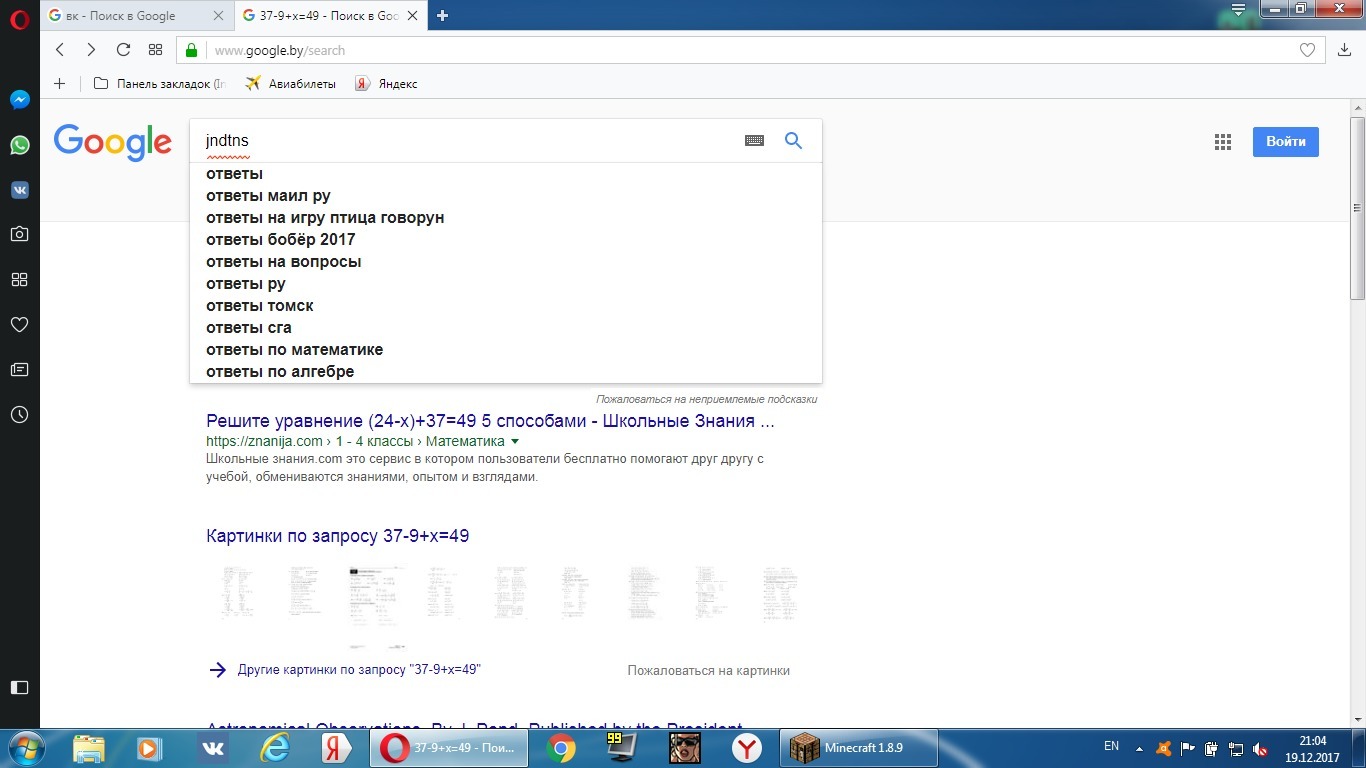Go forward to the next page
1366x768 pixels.
coord(91,50)
